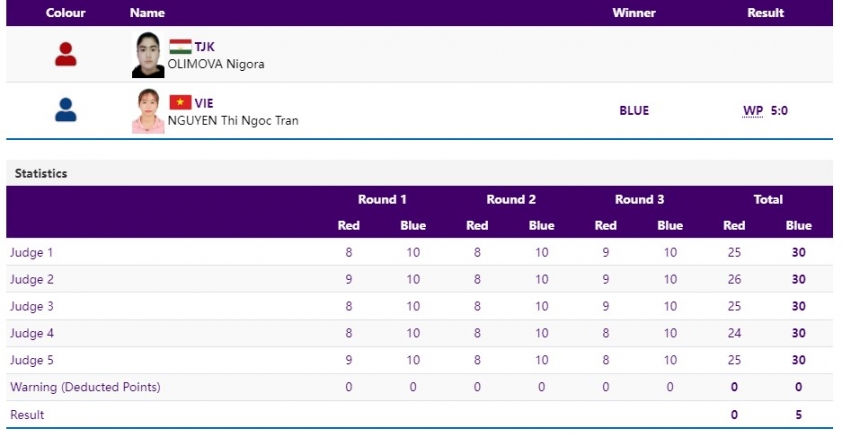Click the NGUYEN Thi Ngoc Tran name
The width and height of the screenshot is (842, 437).
[x=233, y=120]
